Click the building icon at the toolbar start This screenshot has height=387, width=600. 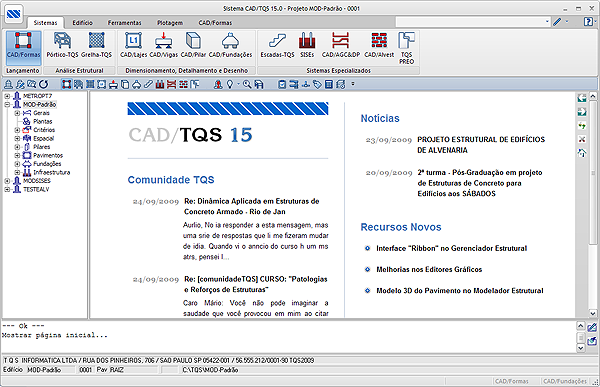[8, 84]
